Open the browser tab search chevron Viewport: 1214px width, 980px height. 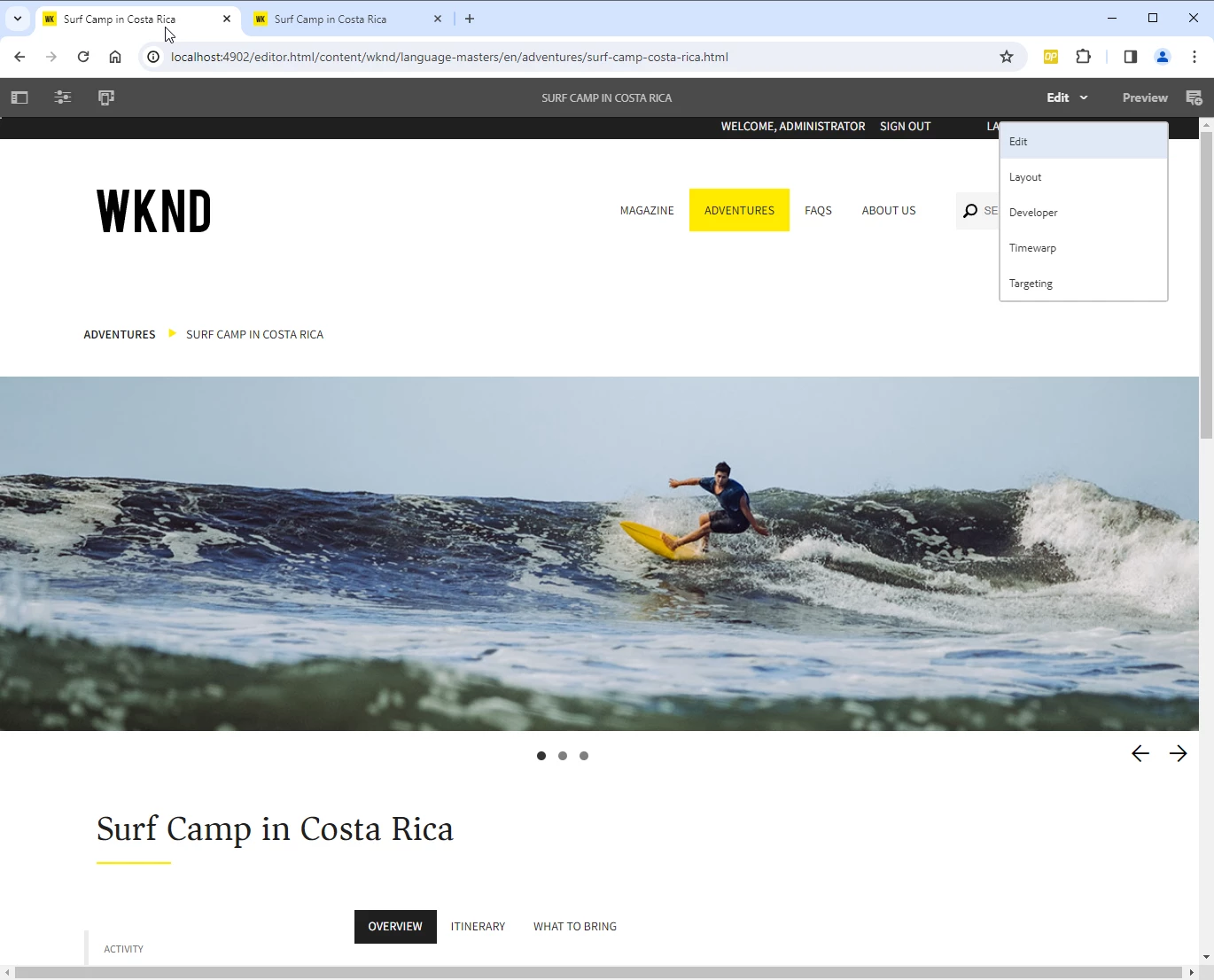[18, 19]
